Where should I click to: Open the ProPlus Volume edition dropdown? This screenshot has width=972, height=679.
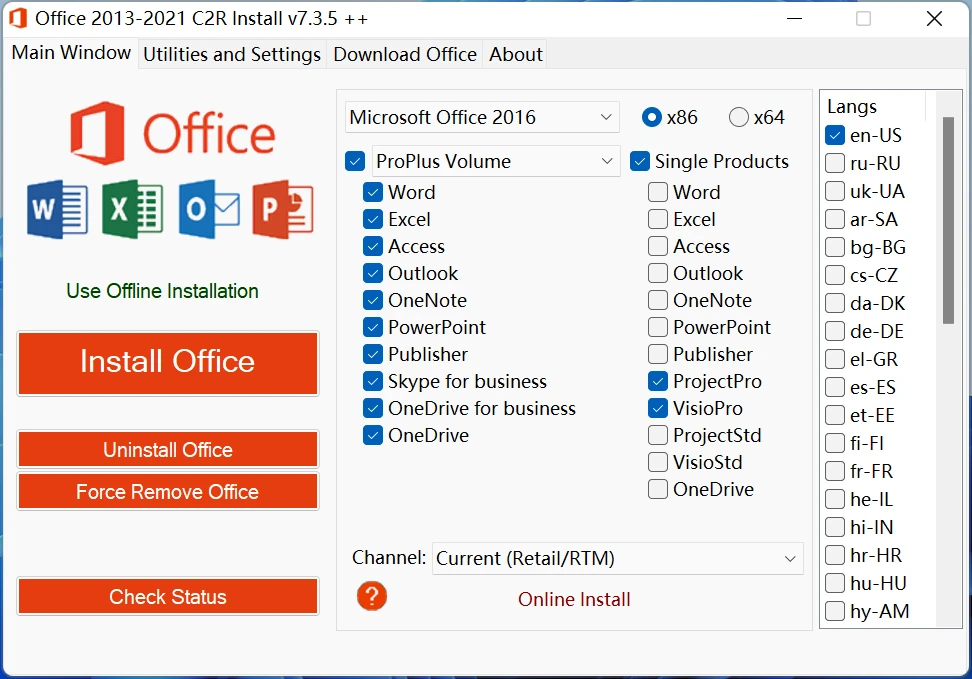pos(496,161)
